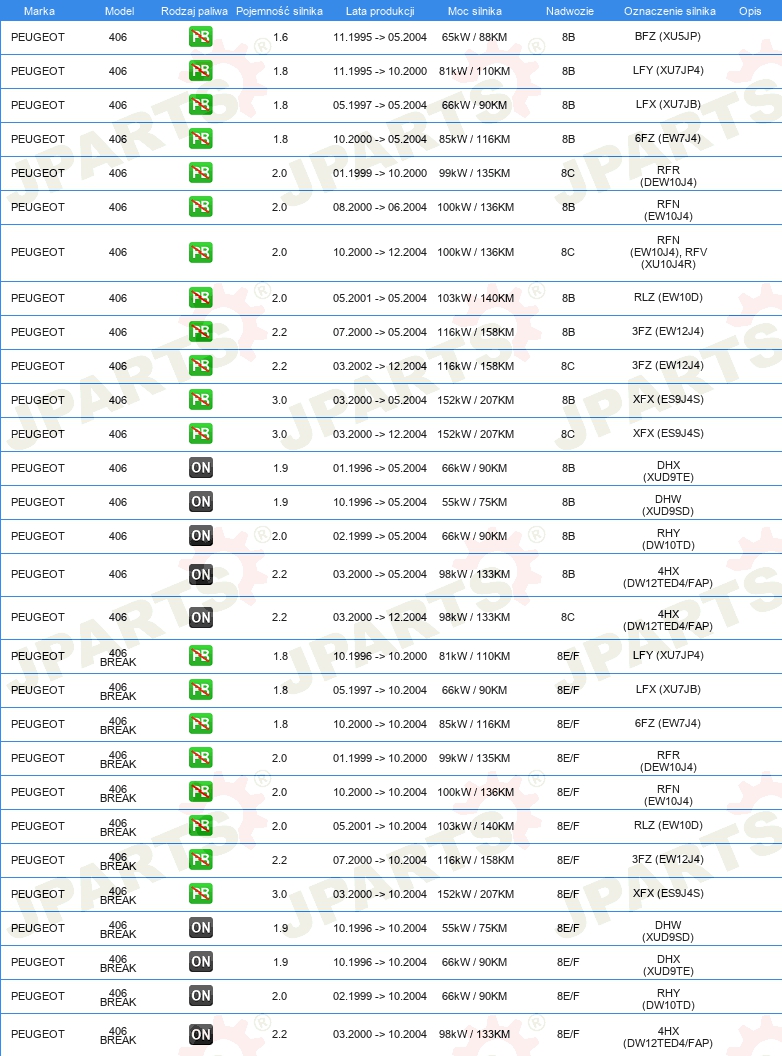Click the Oznaczenie silnika column header

pyautogui.click(x=670, y=11)
